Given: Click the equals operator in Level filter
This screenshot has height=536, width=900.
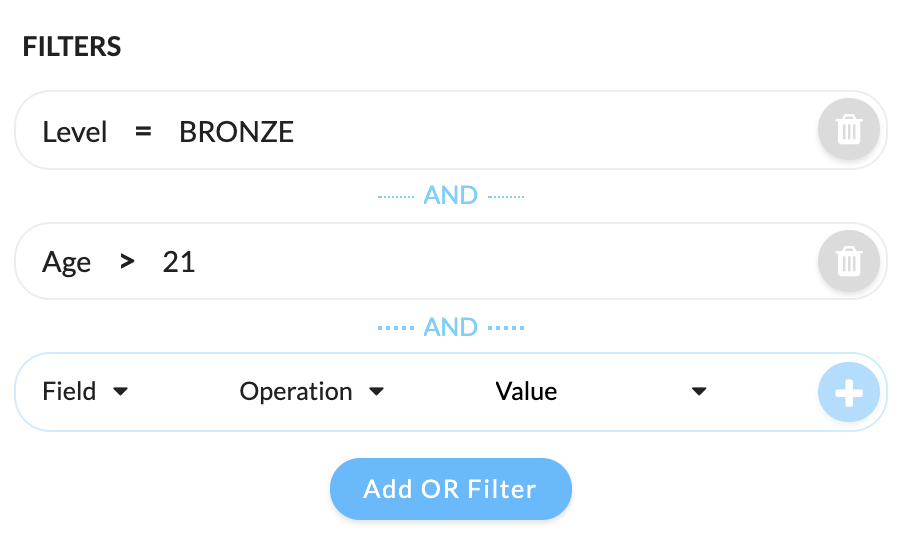Looking at the screenshot, I should (x=143, y=132).
